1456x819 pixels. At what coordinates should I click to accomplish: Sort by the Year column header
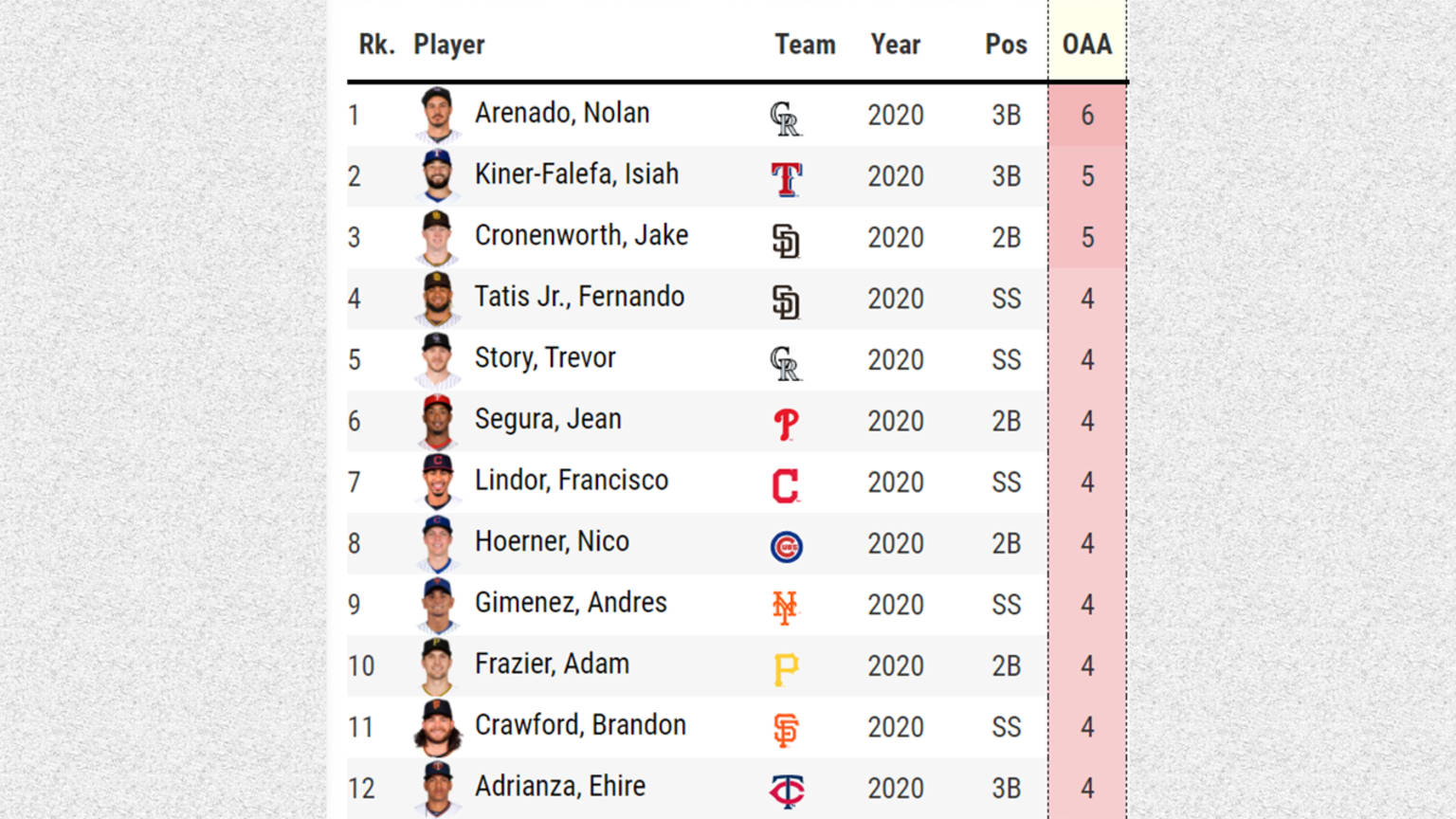tap(896, 45)
